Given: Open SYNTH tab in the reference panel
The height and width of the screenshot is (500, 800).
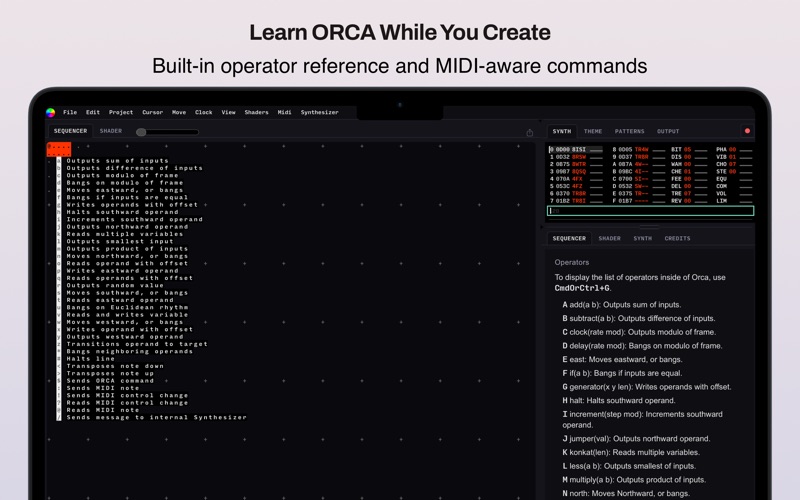Looking at the screenshot, I should point(643,238).
